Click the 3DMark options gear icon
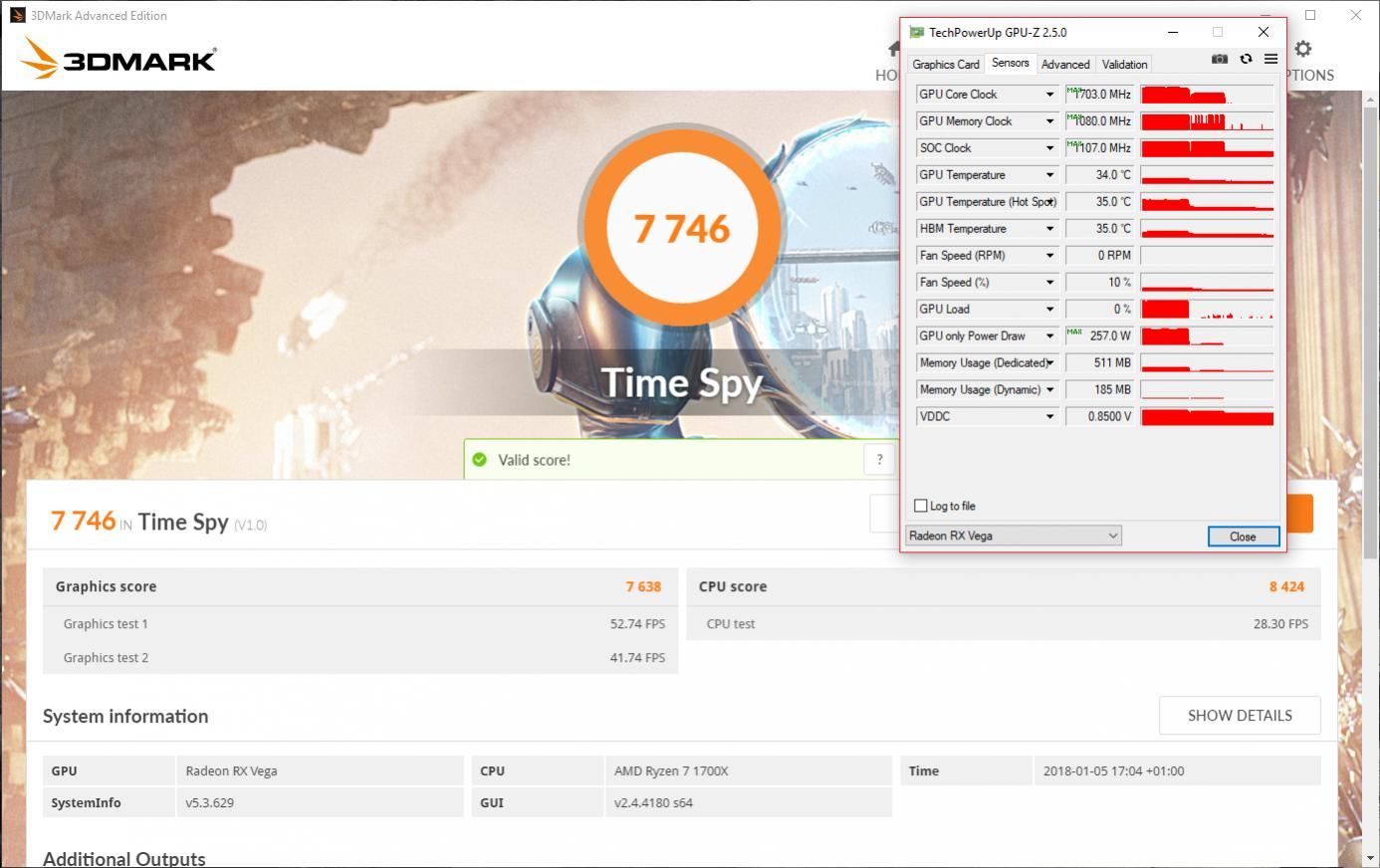 [x=1302, y=49]
